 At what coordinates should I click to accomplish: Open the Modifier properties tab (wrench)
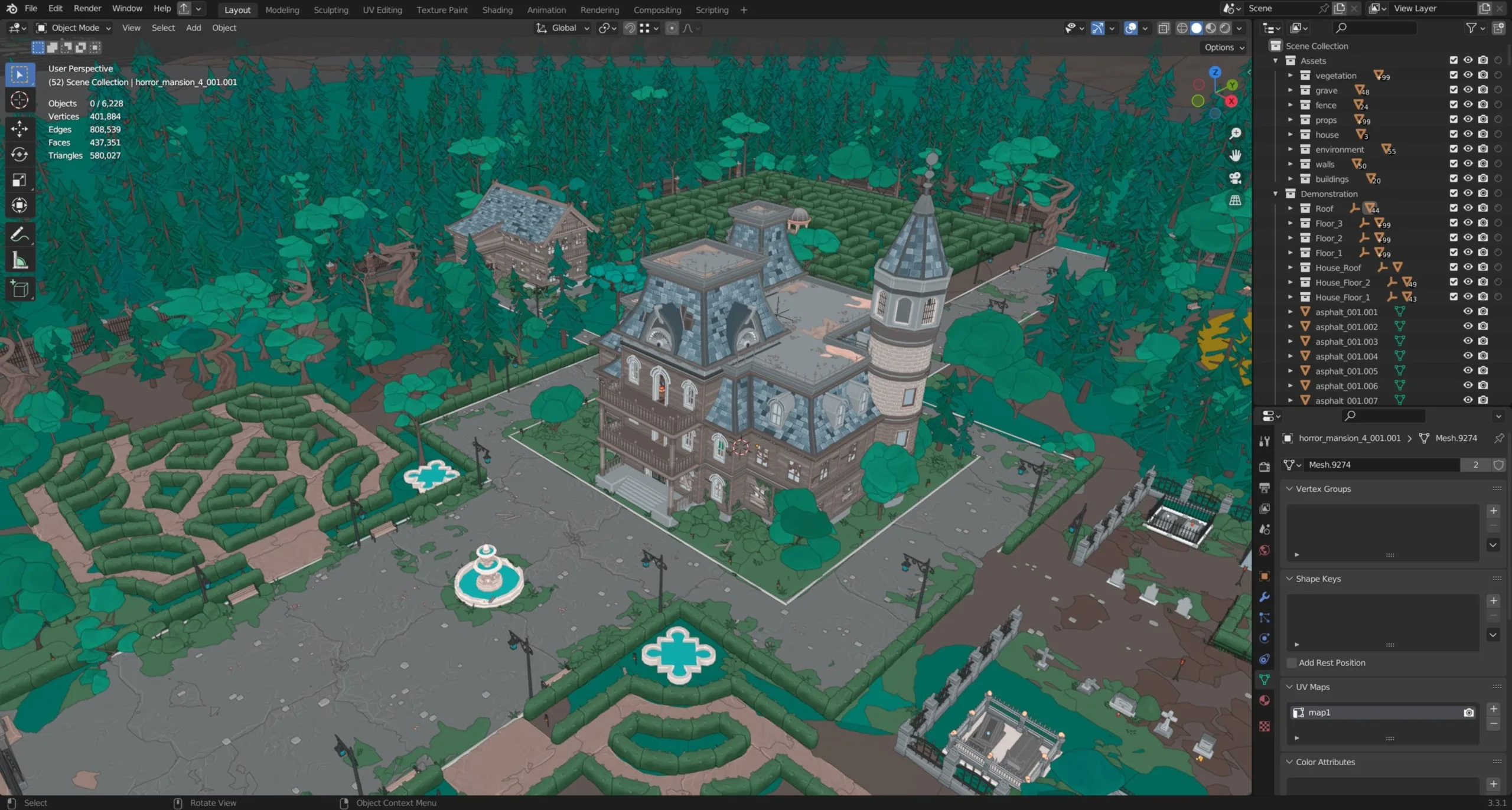point(1265,597)
